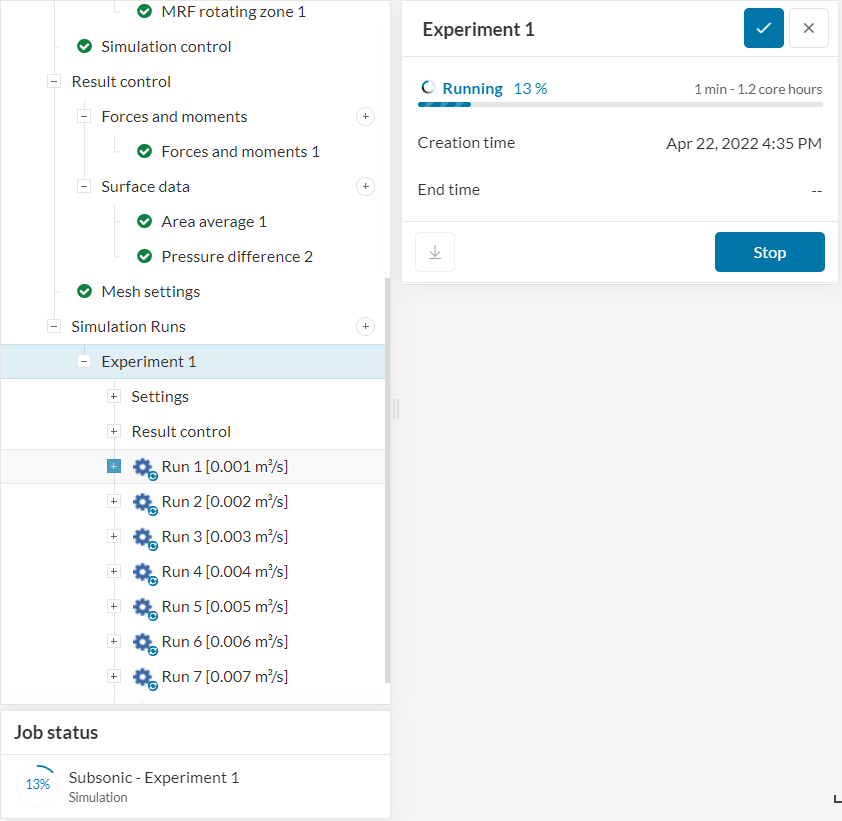
Task: Click the Running progress bar
Action: [x=620, y=104]
